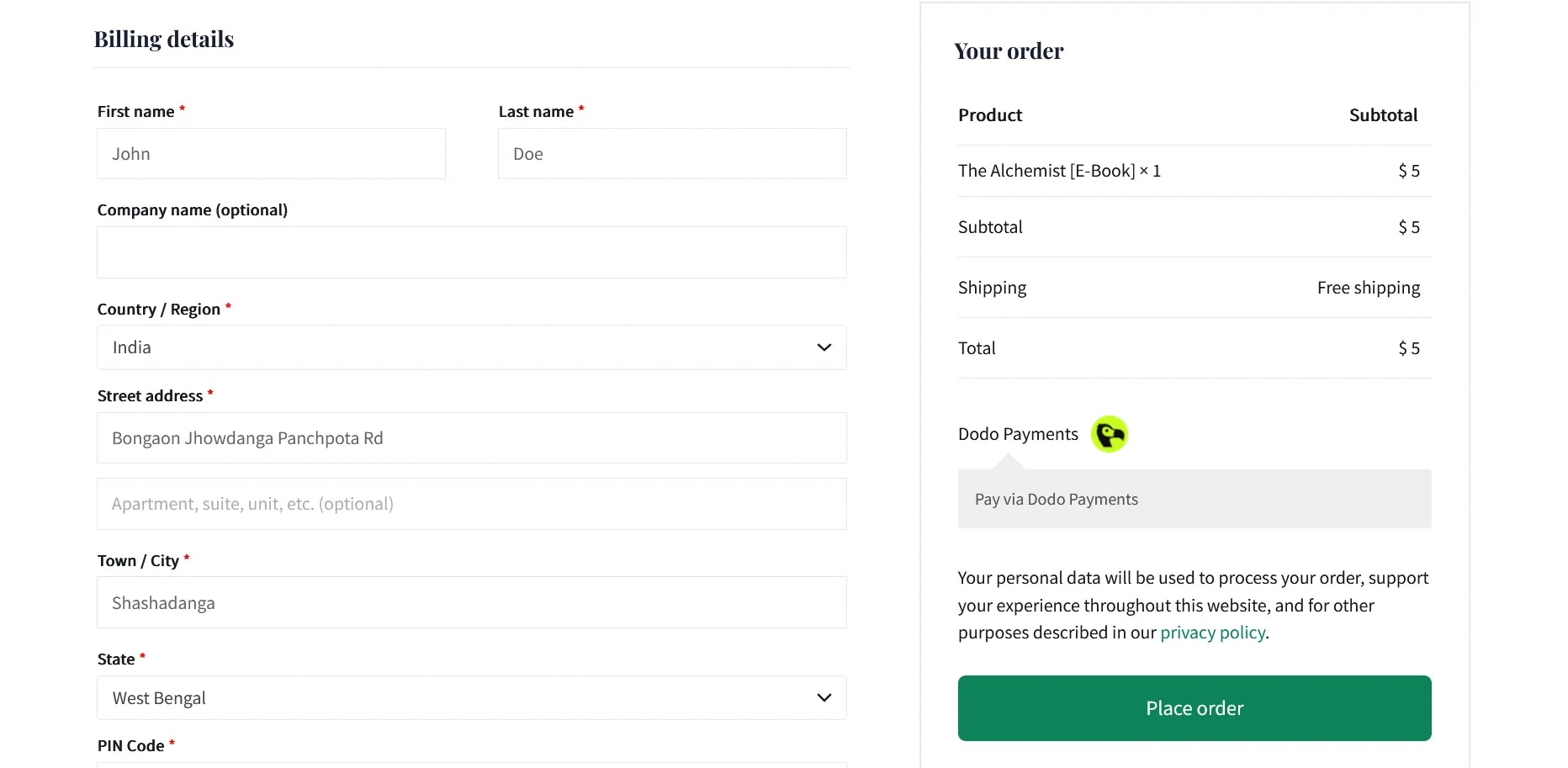Click the First name field containing John
This screenshot has width=1568, height=768.
(x=271, y=154)
